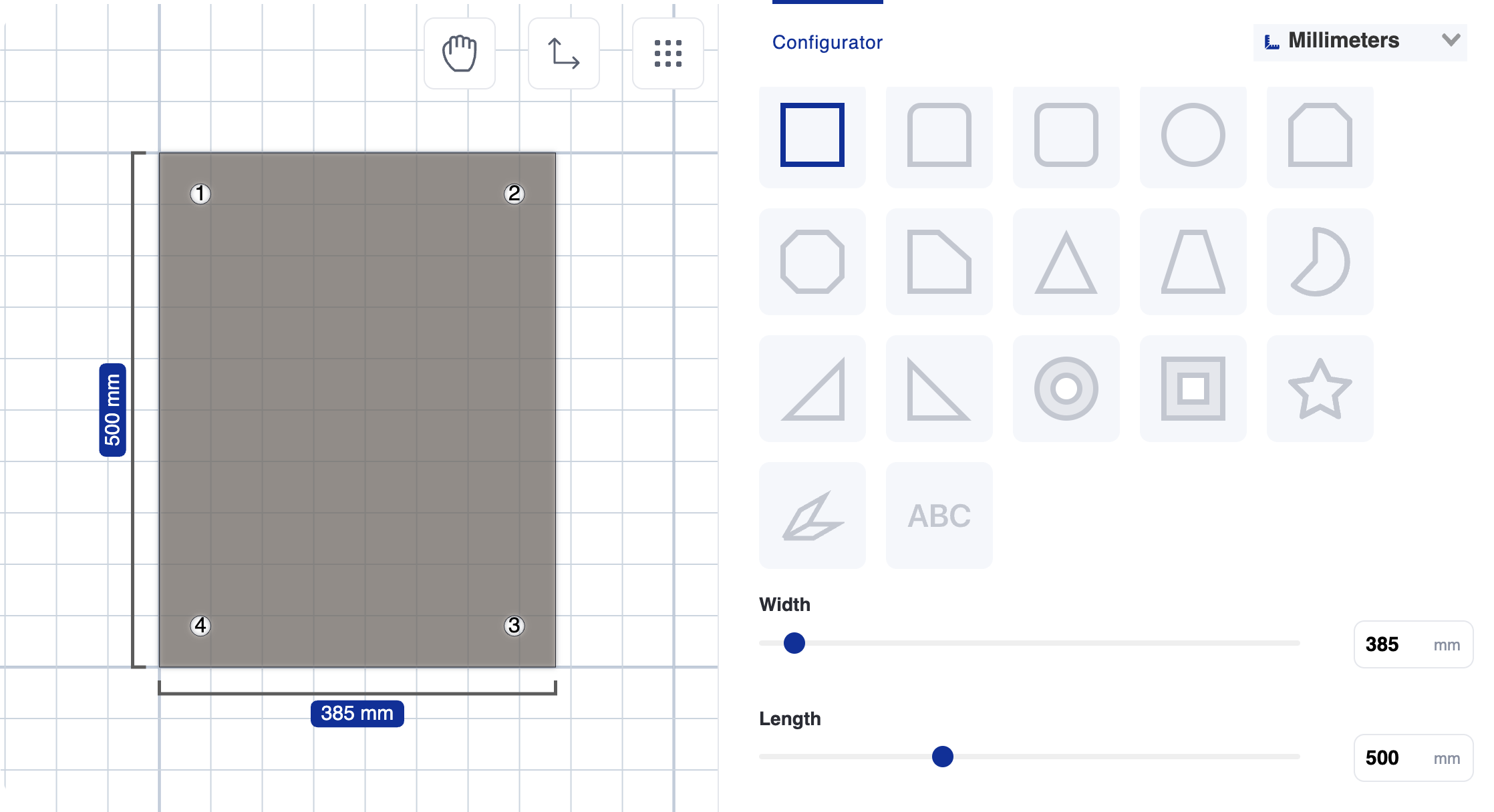
Task: Click the Length slider handle
Action: point(943,757)
